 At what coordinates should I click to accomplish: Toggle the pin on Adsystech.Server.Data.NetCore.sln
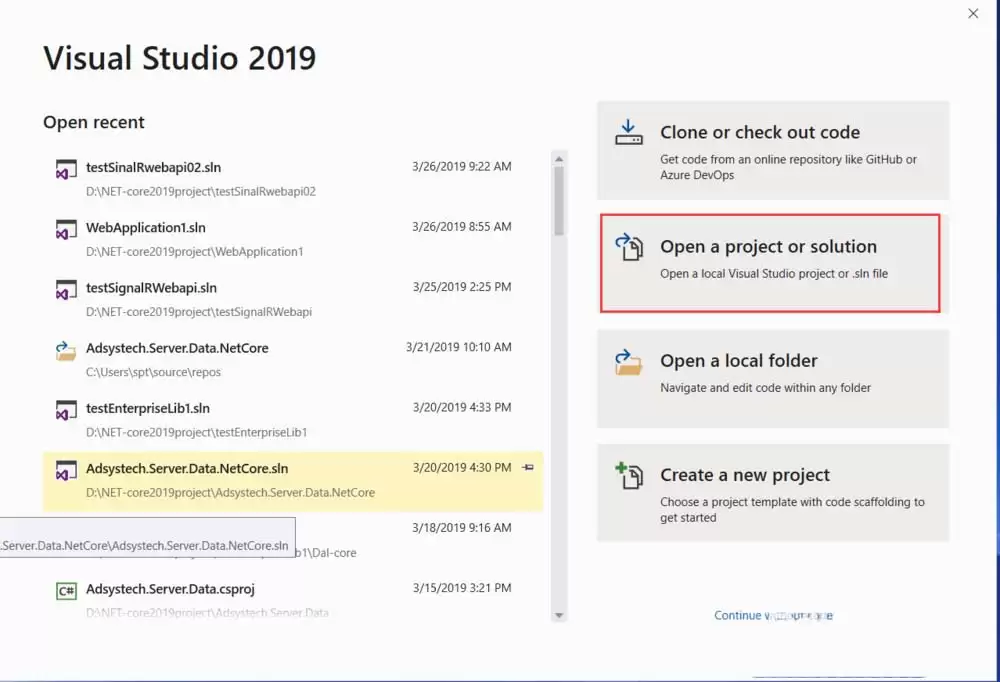[530, 467]
